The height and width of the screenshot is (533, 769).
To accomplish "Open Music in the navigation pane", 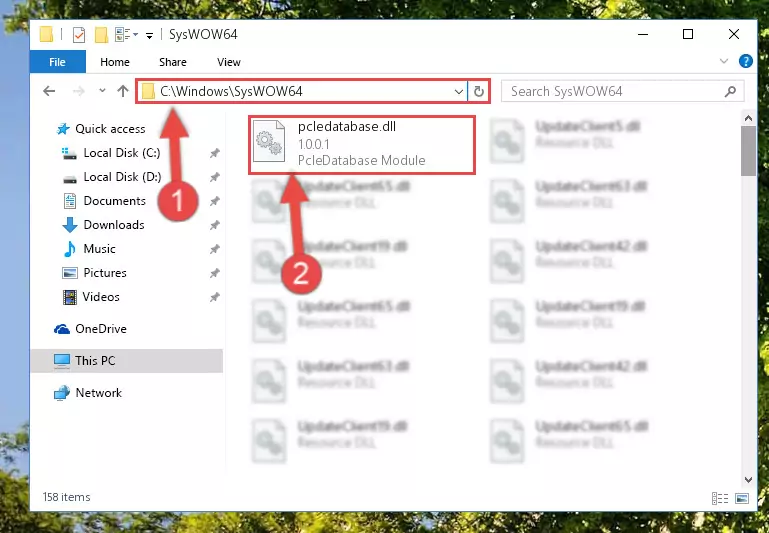I will pos(99,249).
